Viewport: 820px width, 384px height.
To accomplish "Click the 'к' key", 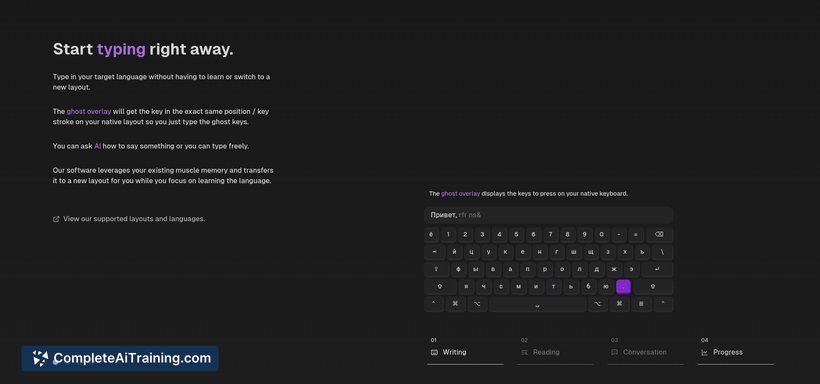I will coord(506,252).
